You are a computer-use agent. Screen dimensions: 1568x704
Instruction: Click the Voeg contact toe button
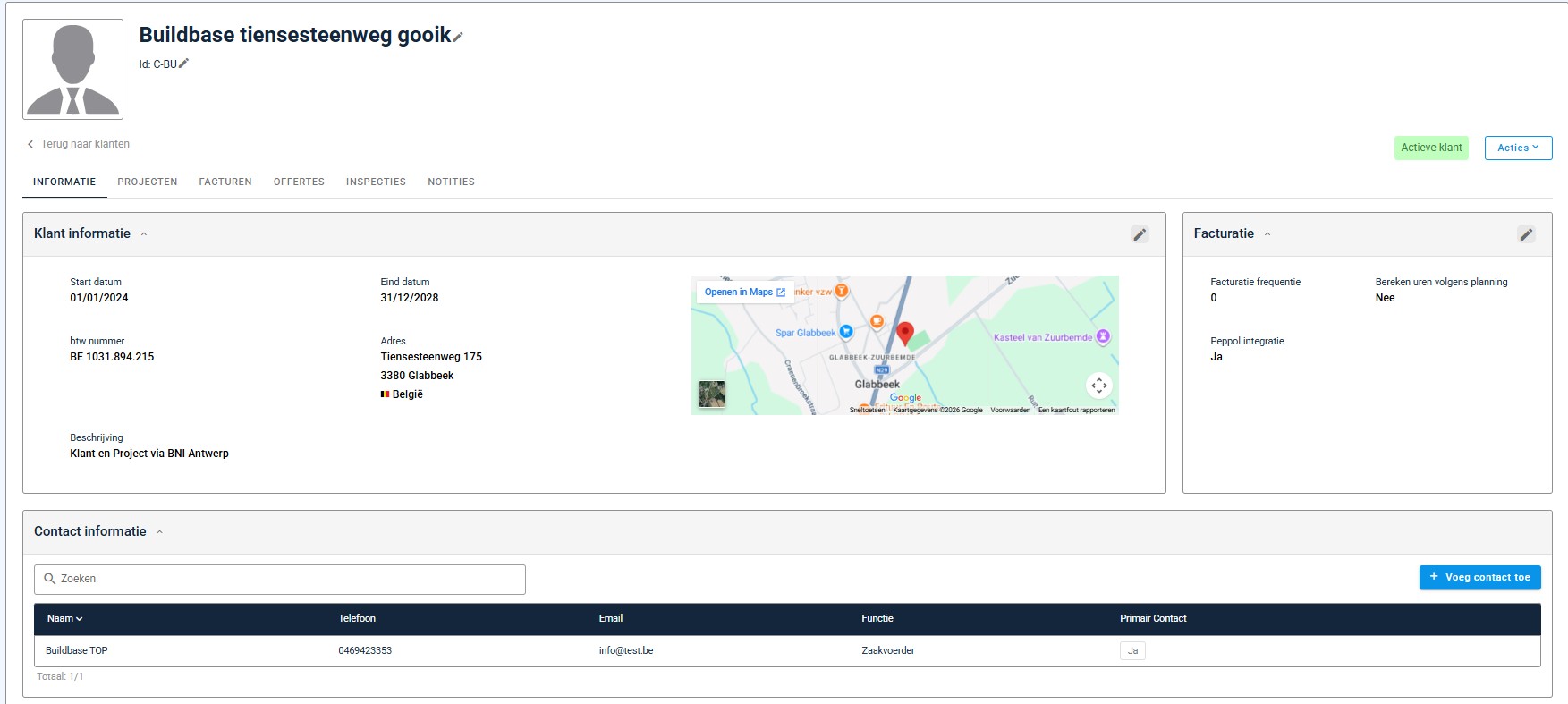[x=1479, y=578]
